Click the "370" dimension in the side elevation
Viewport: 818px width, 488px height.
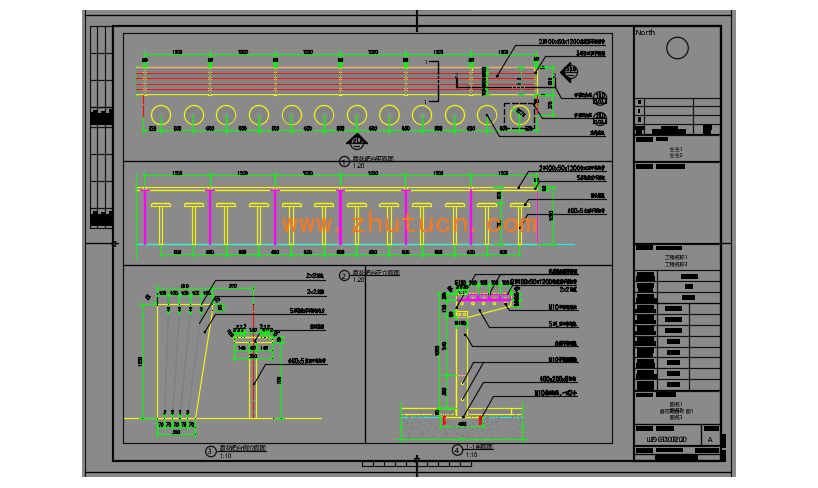[233, 286]
